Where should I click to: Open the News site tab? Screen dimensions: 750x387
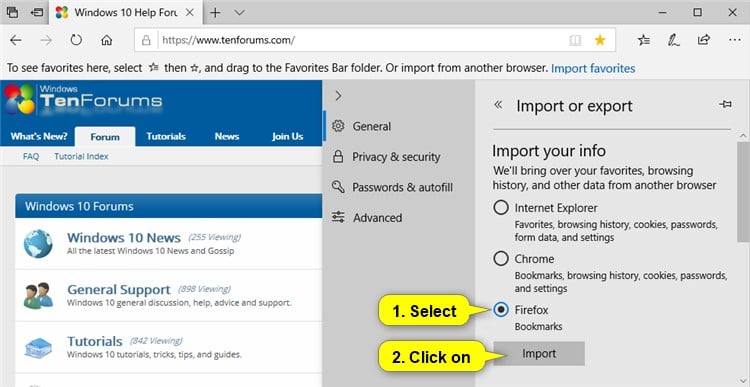click(227, 136)
